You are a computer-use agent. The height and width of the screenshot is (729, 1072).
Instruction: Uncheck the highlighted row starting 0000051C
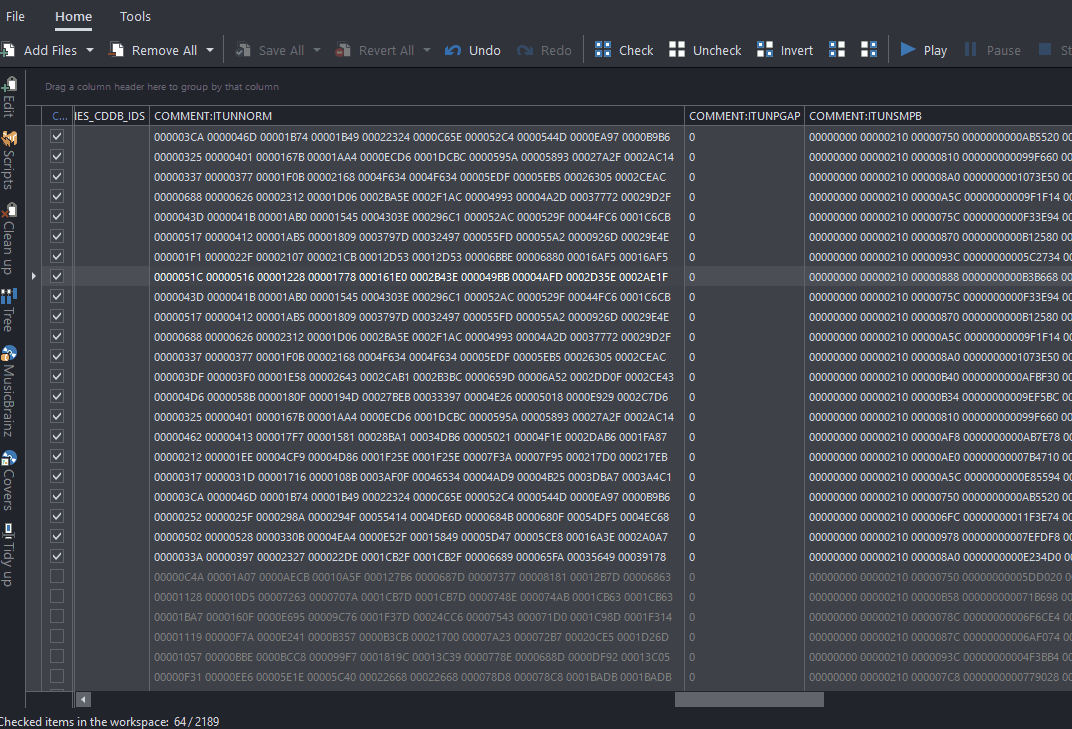(57, 277)
